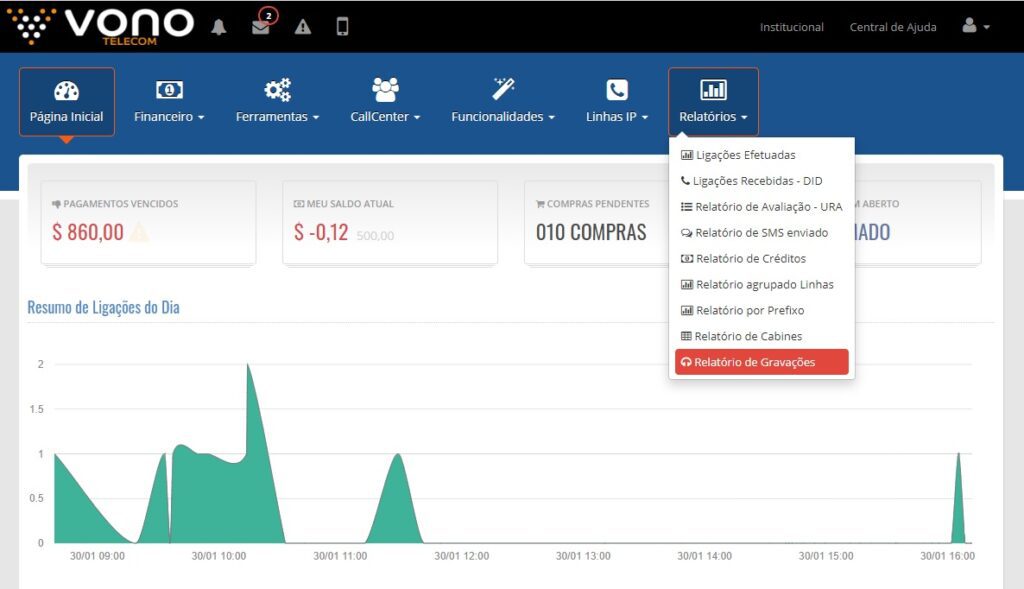Click the mobile phone icon in header
The height and width of the screenshot is (589, 1024).
[x=342, y=27]
